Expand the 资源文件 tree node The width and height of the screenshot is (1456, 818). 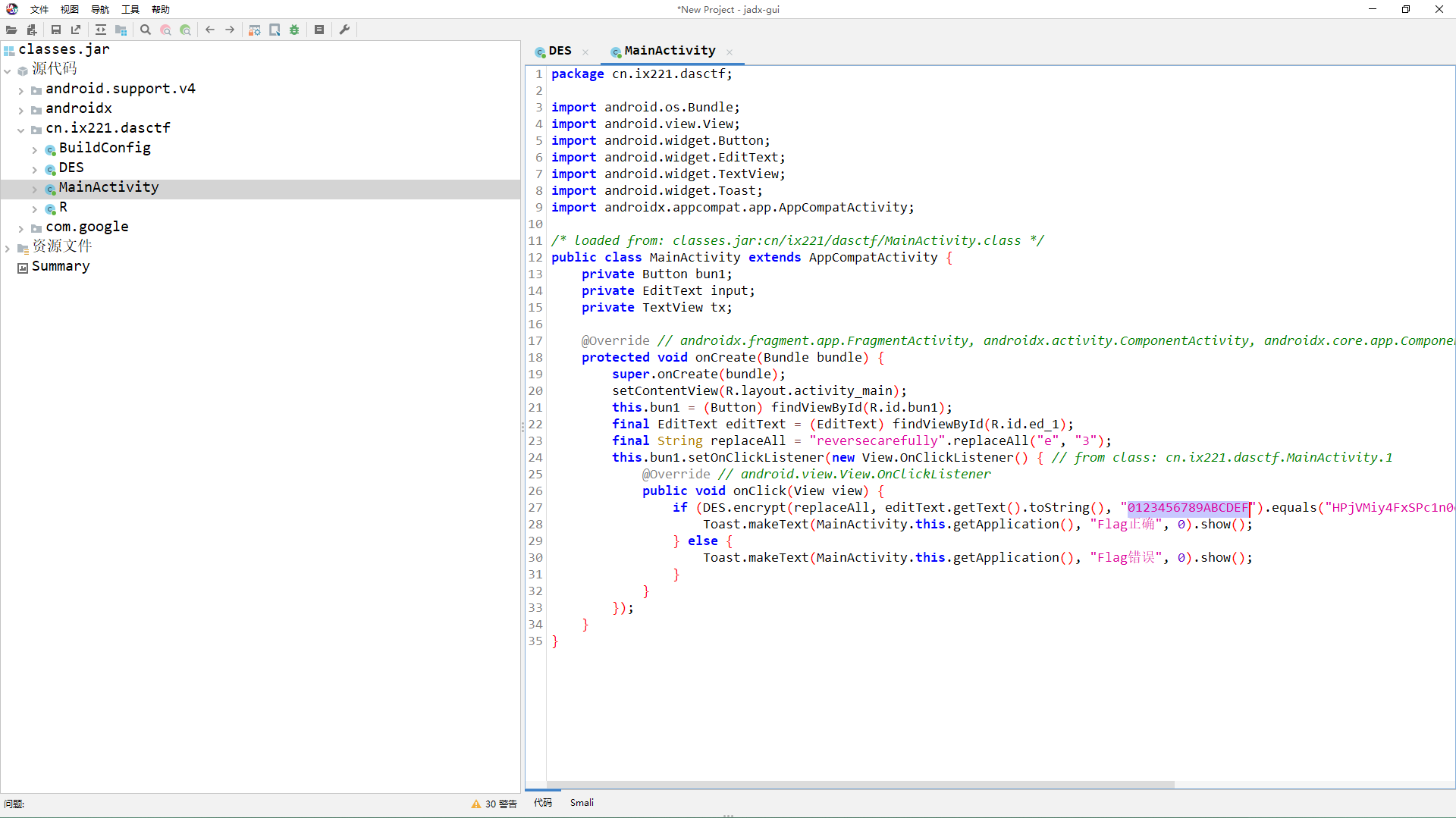pos(8,248)
